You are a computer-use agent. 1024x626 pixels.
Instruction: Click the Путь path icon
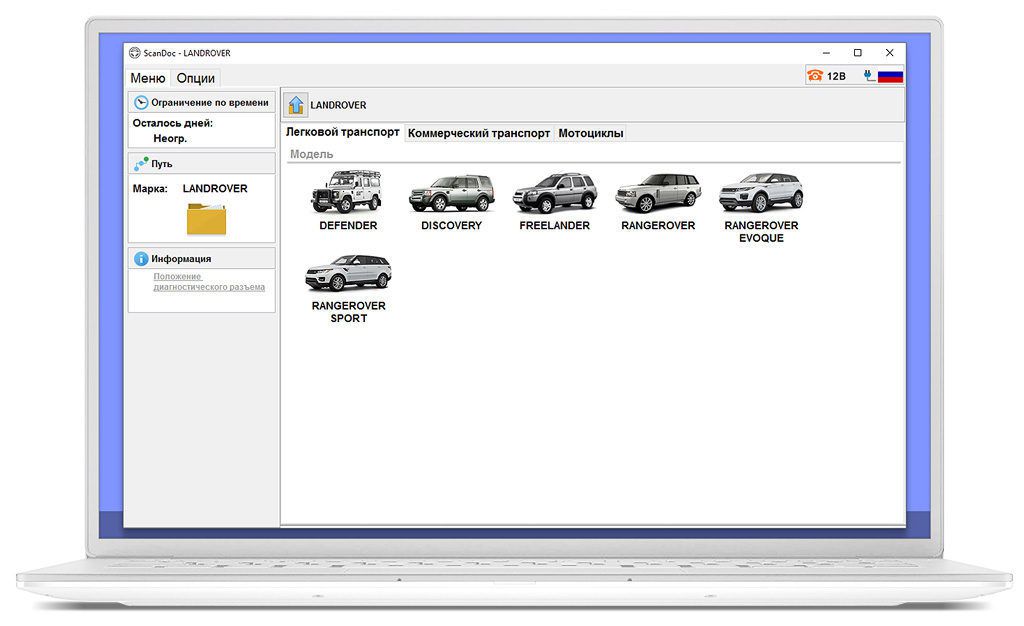pos(141,163)
